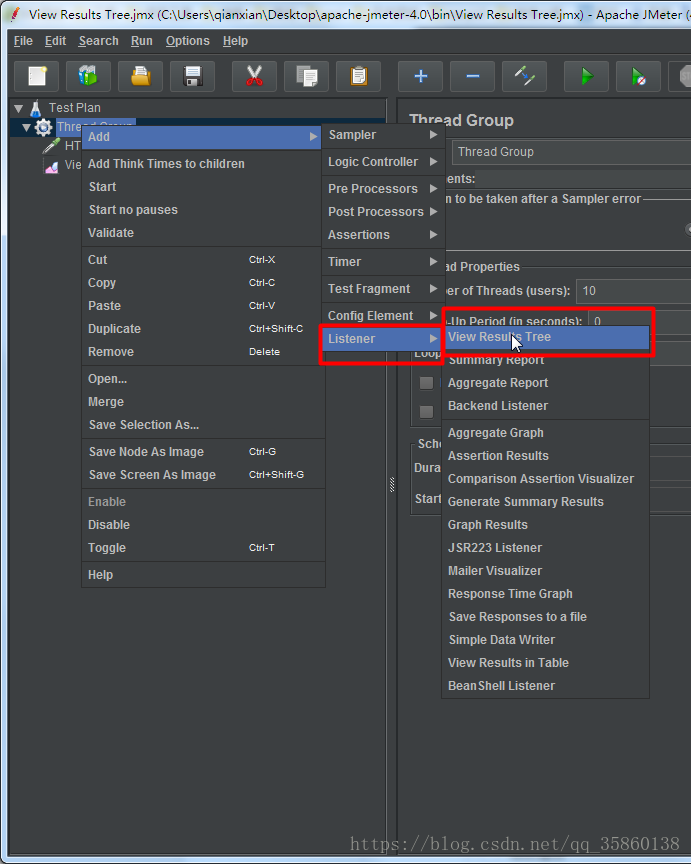
Task: Expand the Timer submenu
Action: tap(383, 262)
